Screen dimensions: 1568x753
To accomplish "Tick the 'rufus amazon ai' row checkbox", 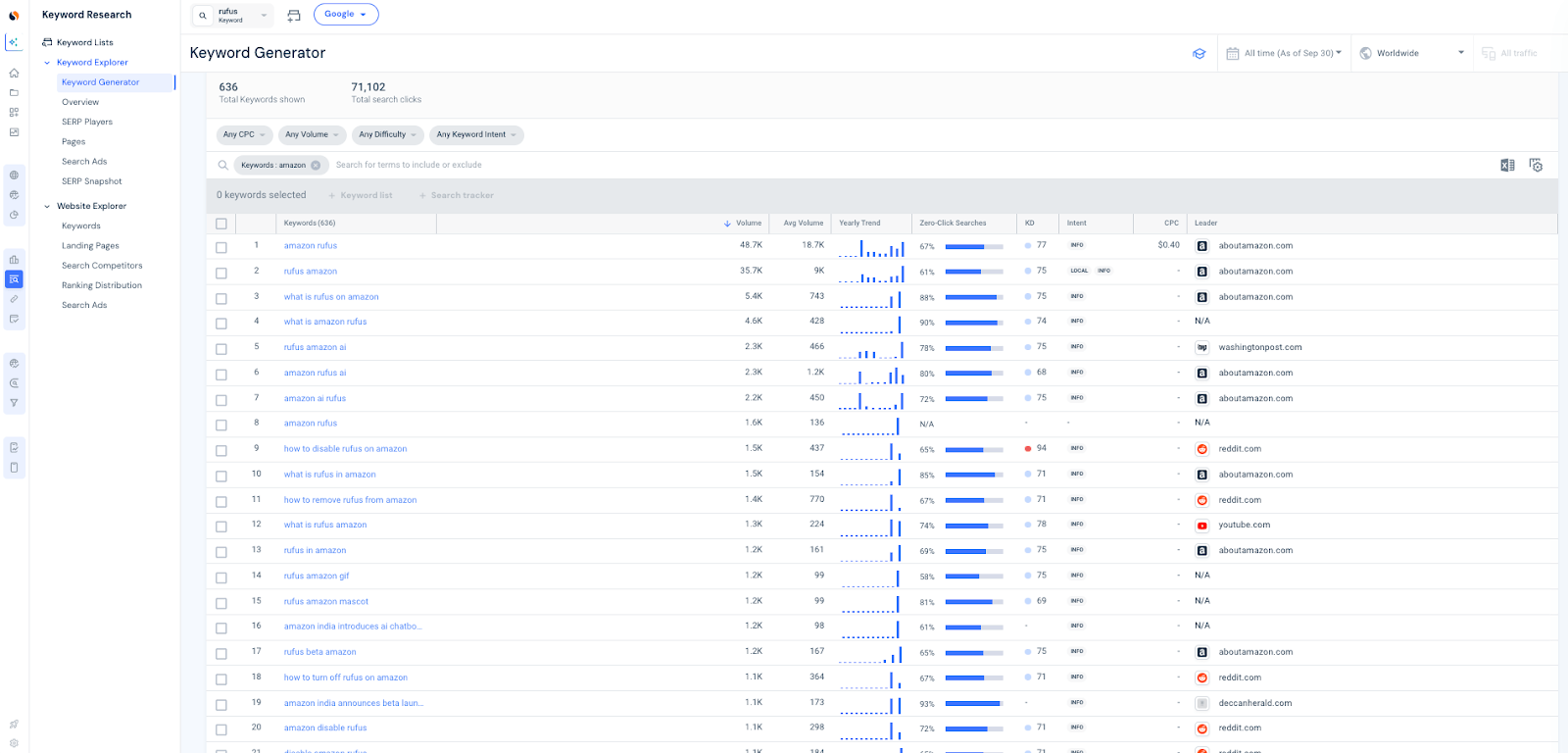I will click(221, 349).
